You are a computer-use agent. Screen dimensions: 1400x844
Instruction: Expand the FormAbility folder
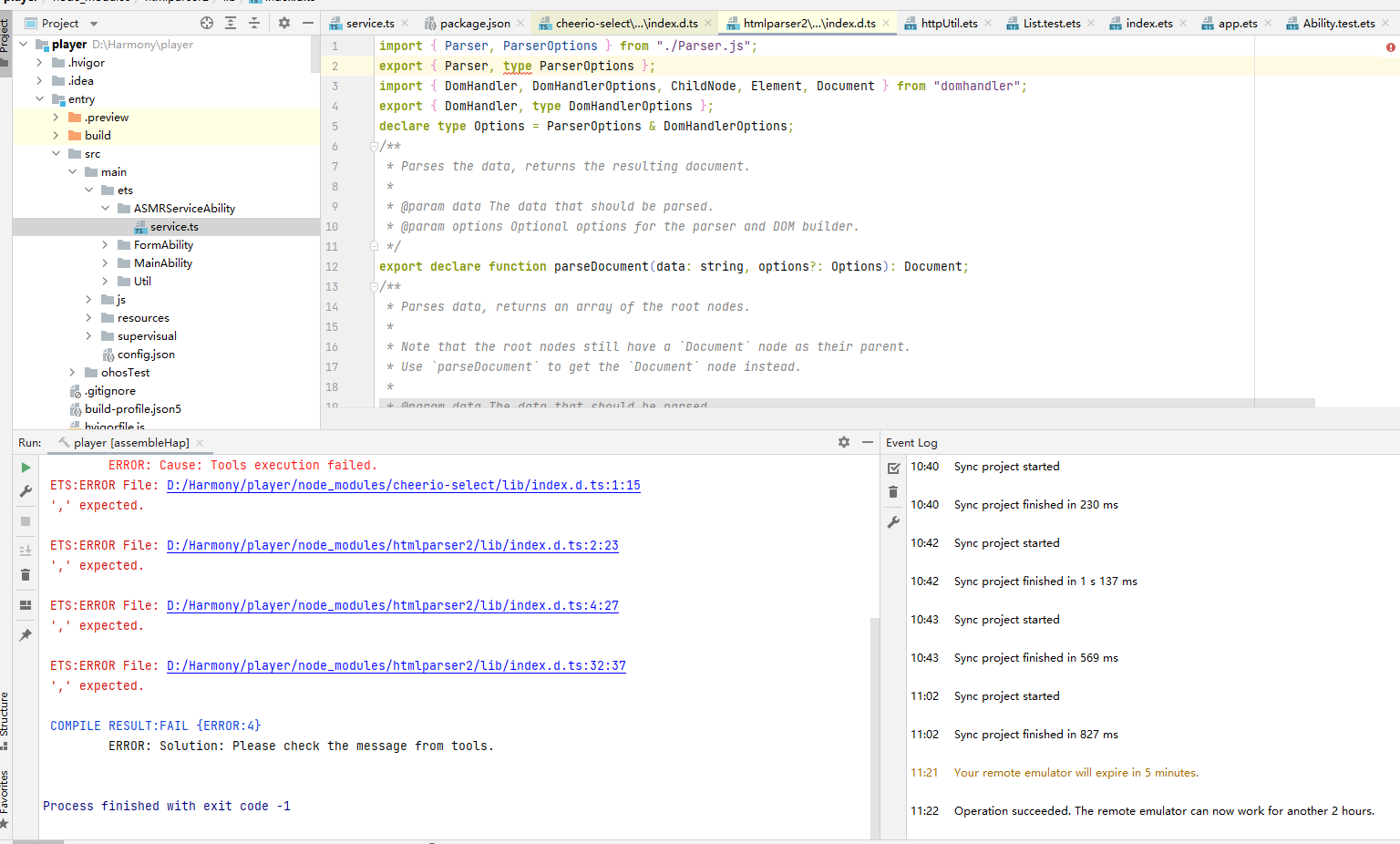[x=105, y=245]
